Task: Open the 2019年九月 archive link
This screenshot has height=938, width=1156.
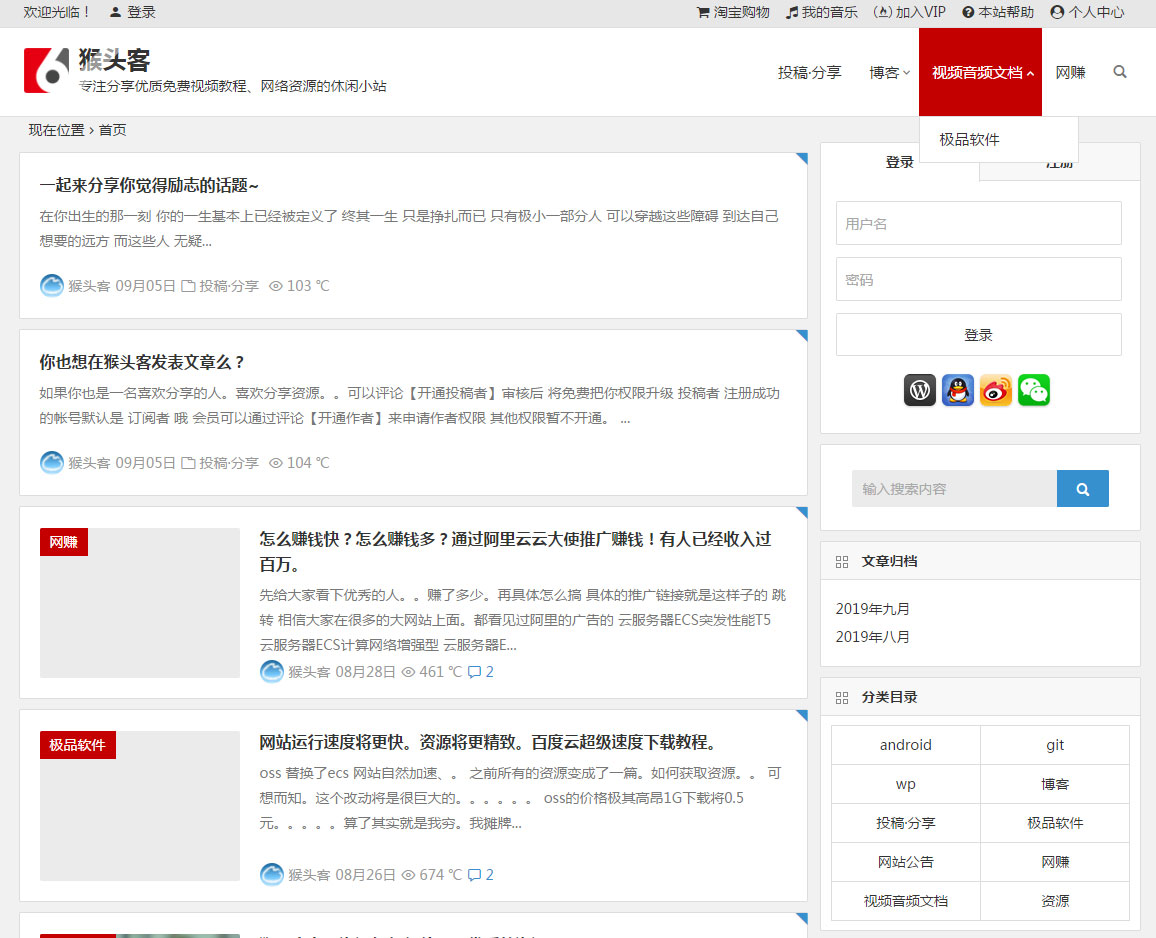Action: [871, 608]
